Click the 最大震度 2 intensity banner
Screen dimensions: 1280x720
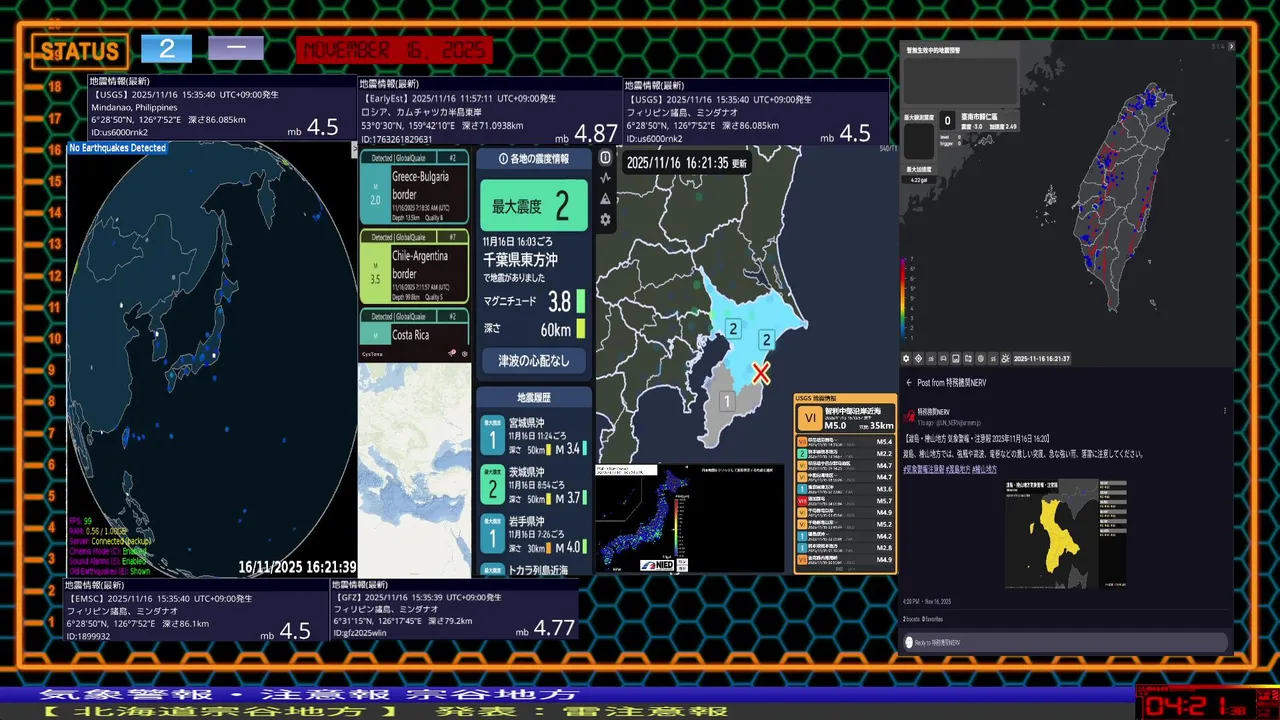click(534, 206)
